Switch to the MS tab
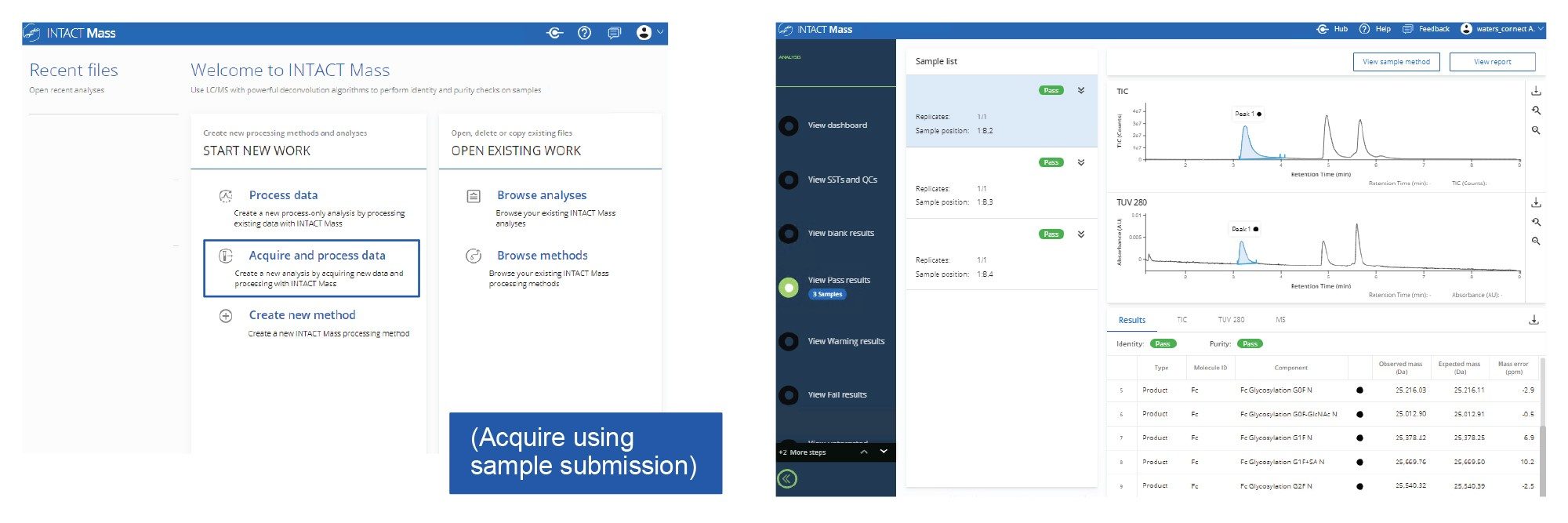This screenshot has height=523, width=1568. tap(1280, 320)
